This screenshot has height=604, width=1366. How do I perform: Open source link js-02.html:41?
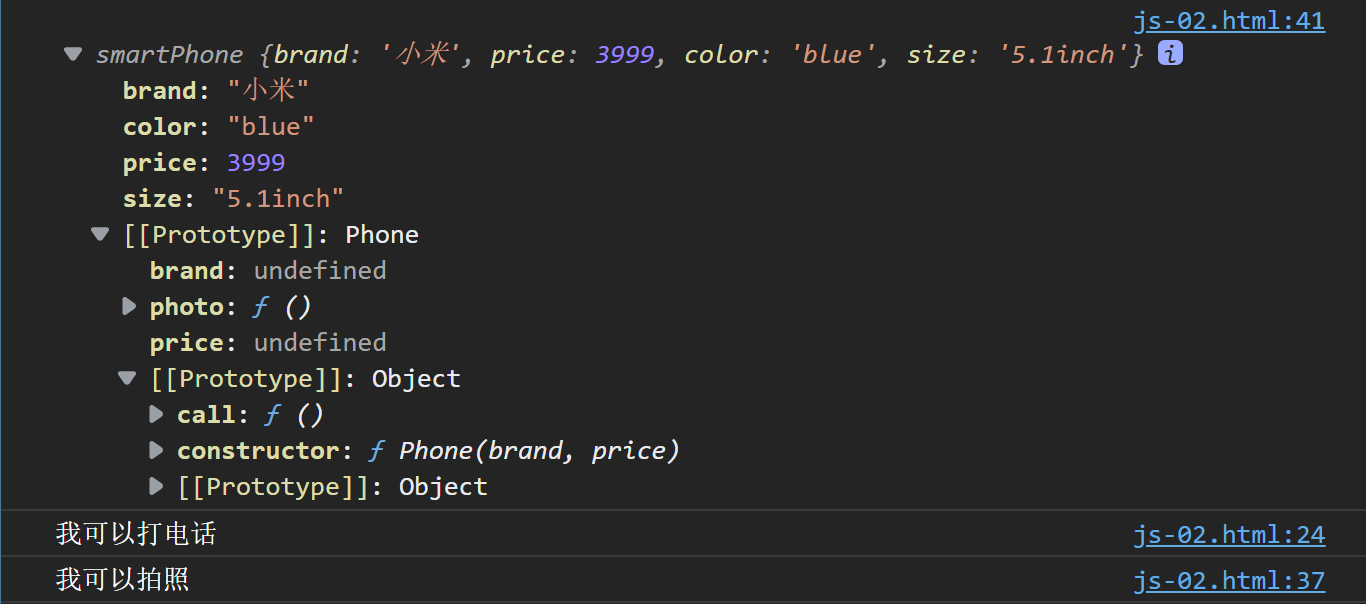click(1228, 22)
